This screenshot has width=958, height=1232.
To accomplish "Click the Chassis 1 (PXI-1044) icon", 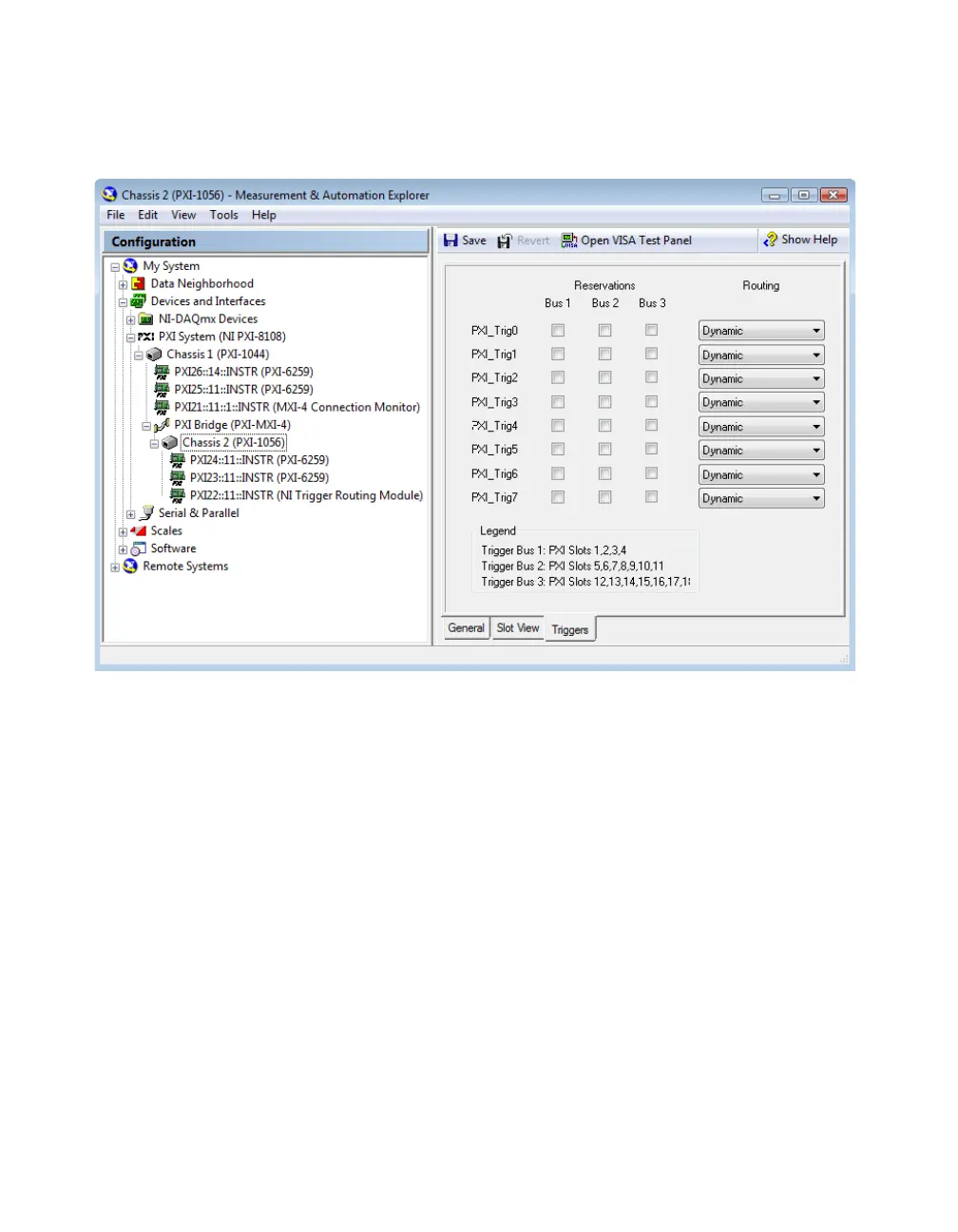I will coord(154,355).
